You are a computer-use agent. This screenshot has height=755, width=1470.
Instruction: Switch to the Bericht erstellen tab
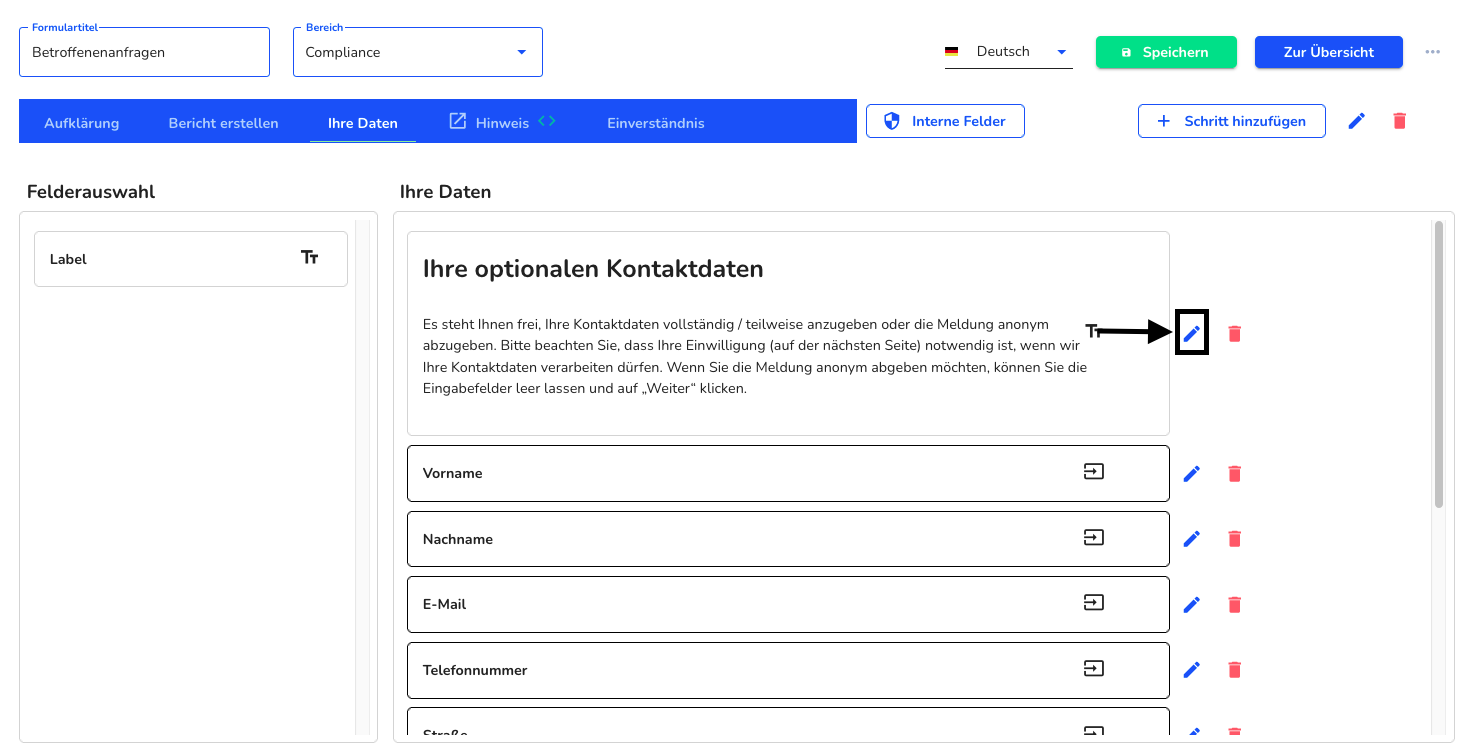[223, 123]
